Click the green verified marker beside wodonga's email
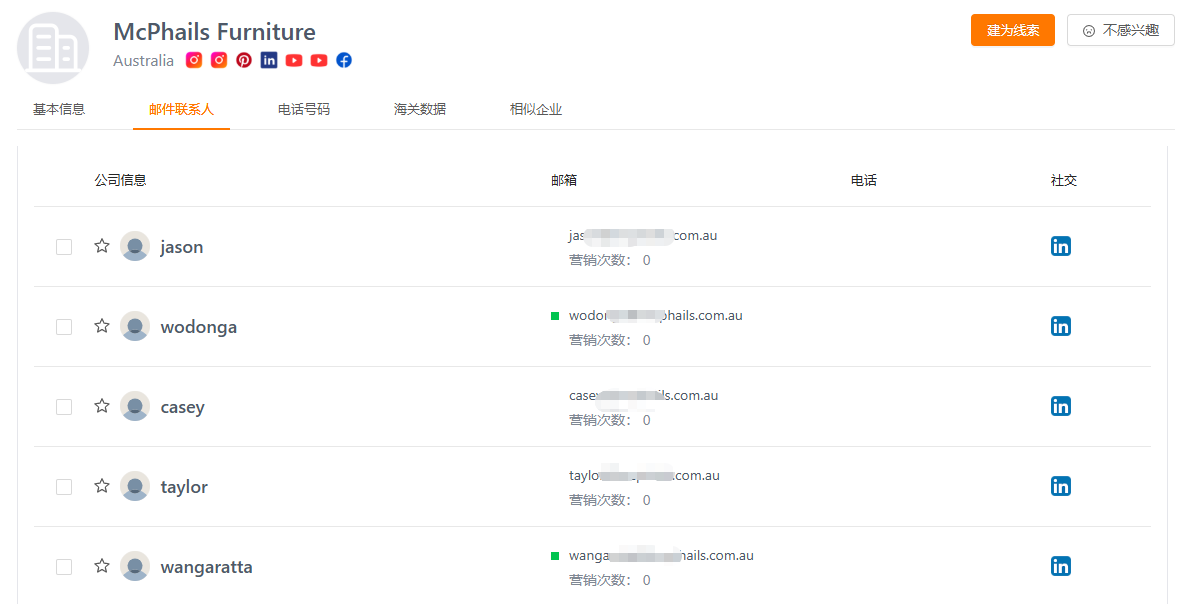 (555, 316)
